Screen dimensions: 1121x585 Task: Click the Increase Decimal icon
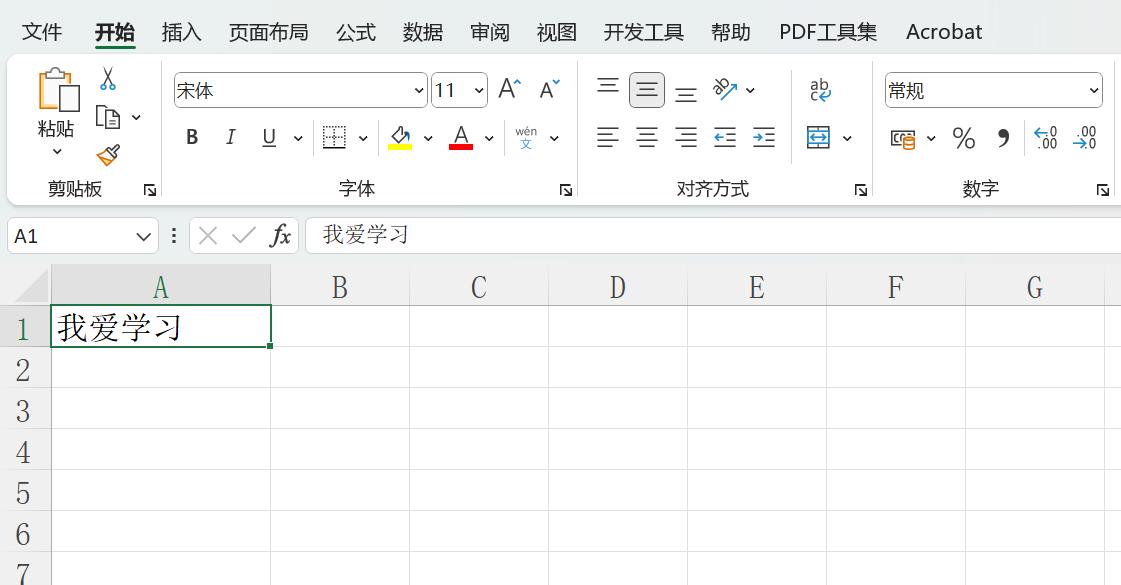point(1045,139)
